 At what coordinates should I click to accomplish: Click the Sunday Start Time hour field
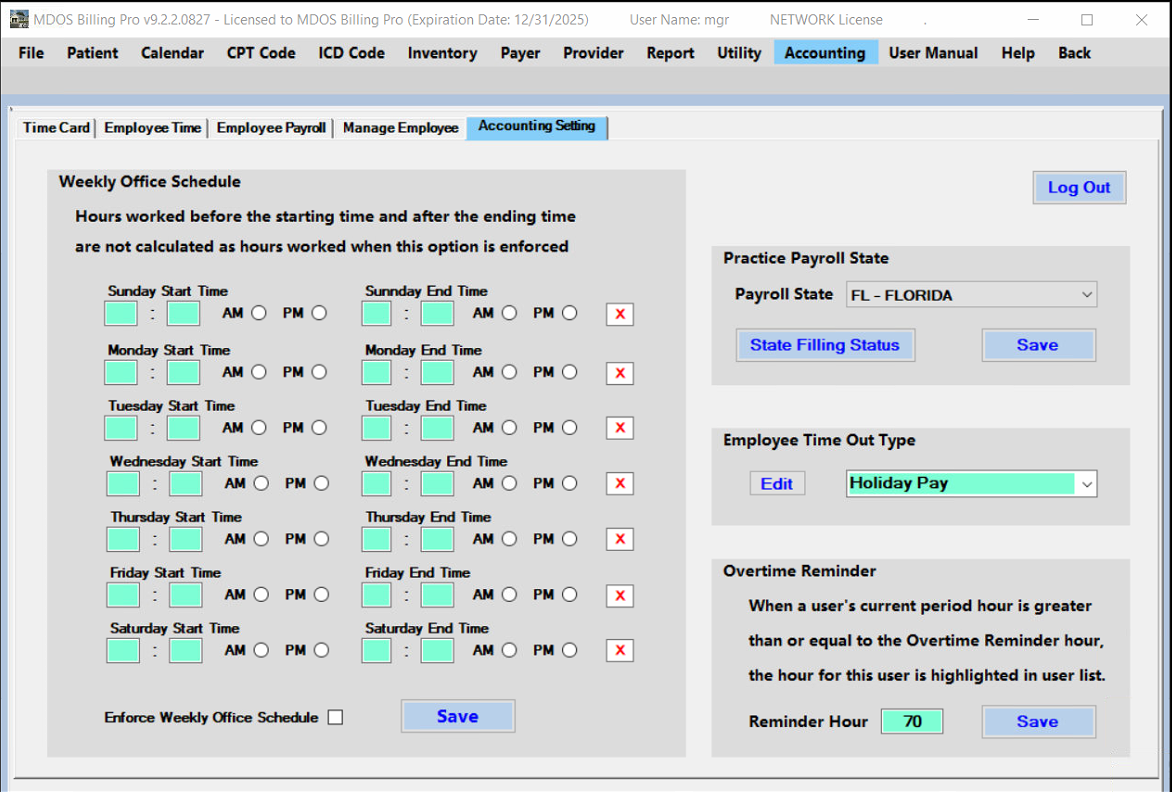[121, 314]
